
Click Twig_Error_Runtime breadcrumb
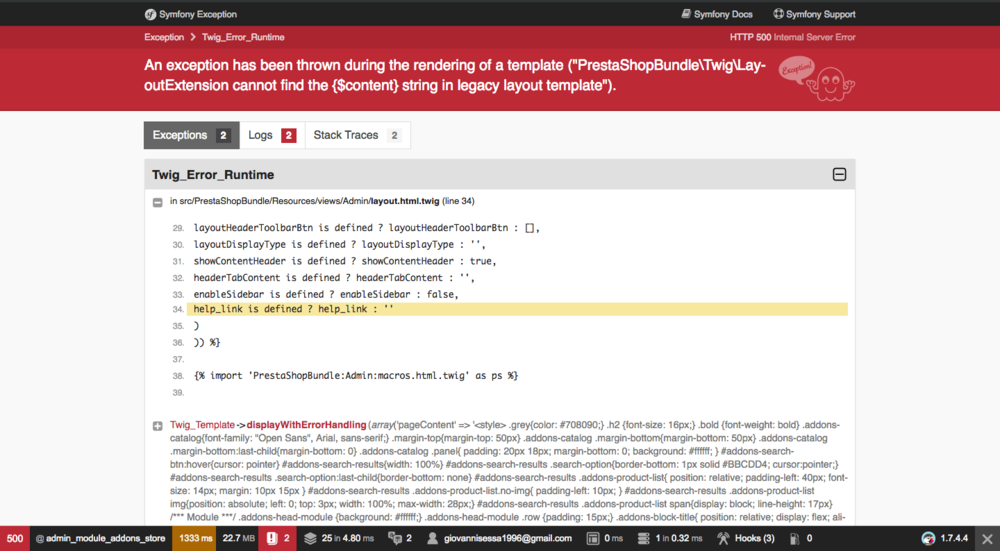pyautogui.click(x=243, y=37)
